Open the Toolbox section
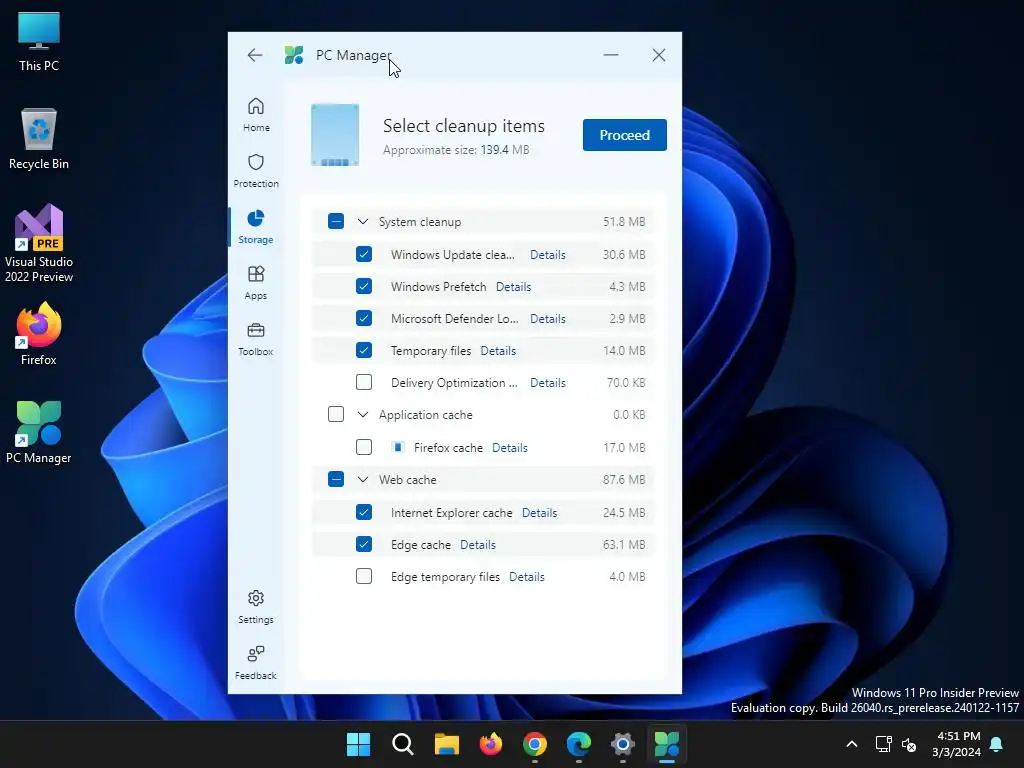Screen dimensions: 1024x768 click(256, 338)
